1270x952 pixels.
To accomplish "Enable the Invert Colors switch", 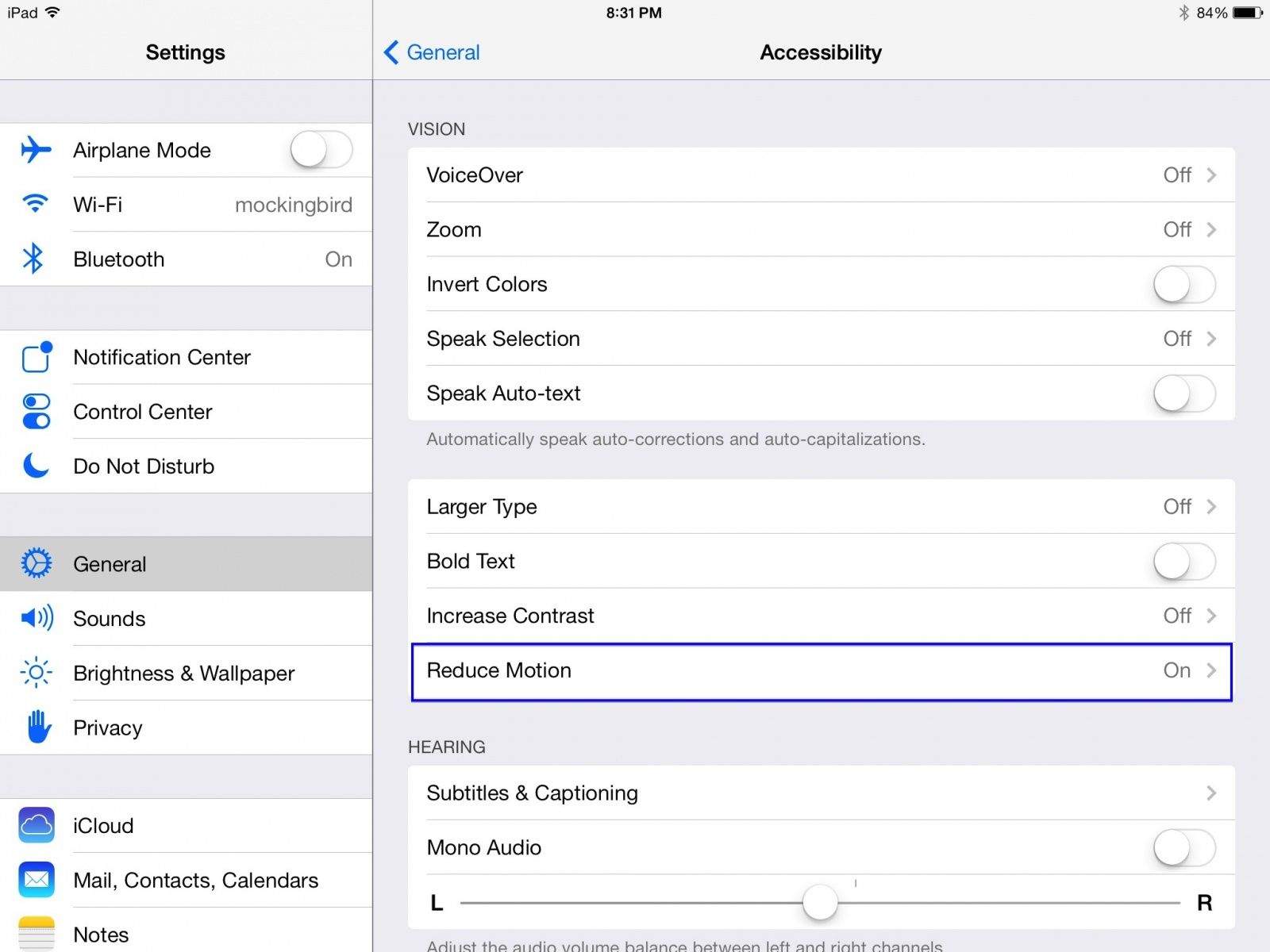I will click(1183, 284).
